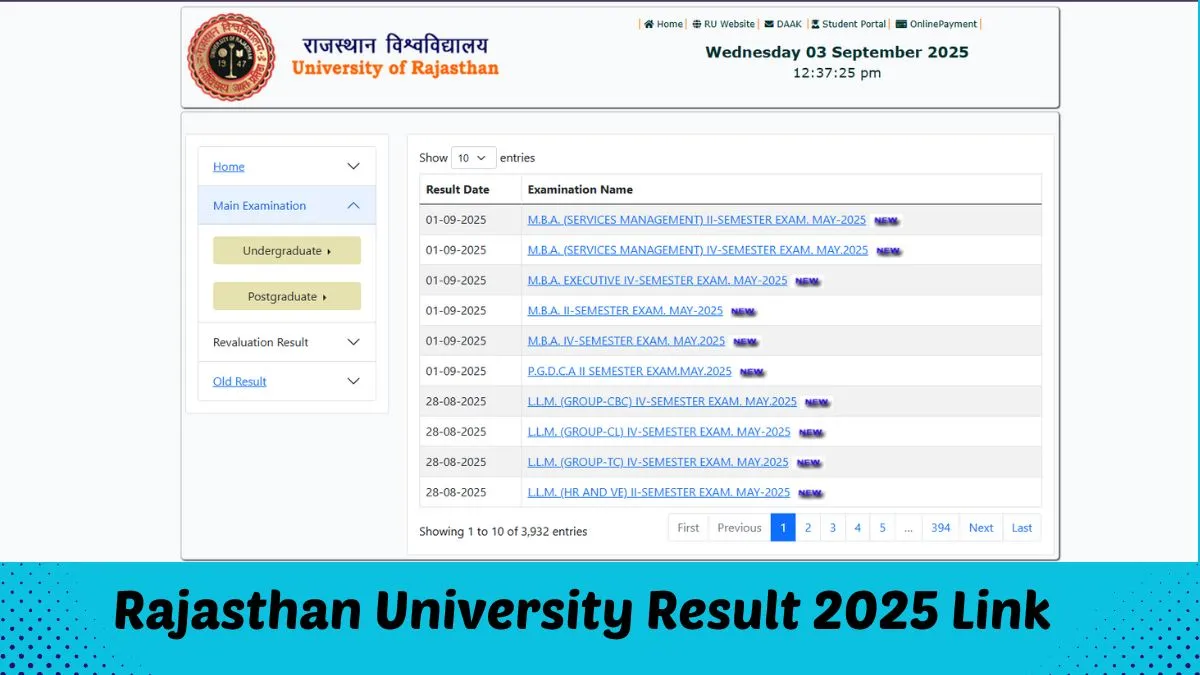1200x675 pixels.
Task: Go to results page 1
Action: 783,528
